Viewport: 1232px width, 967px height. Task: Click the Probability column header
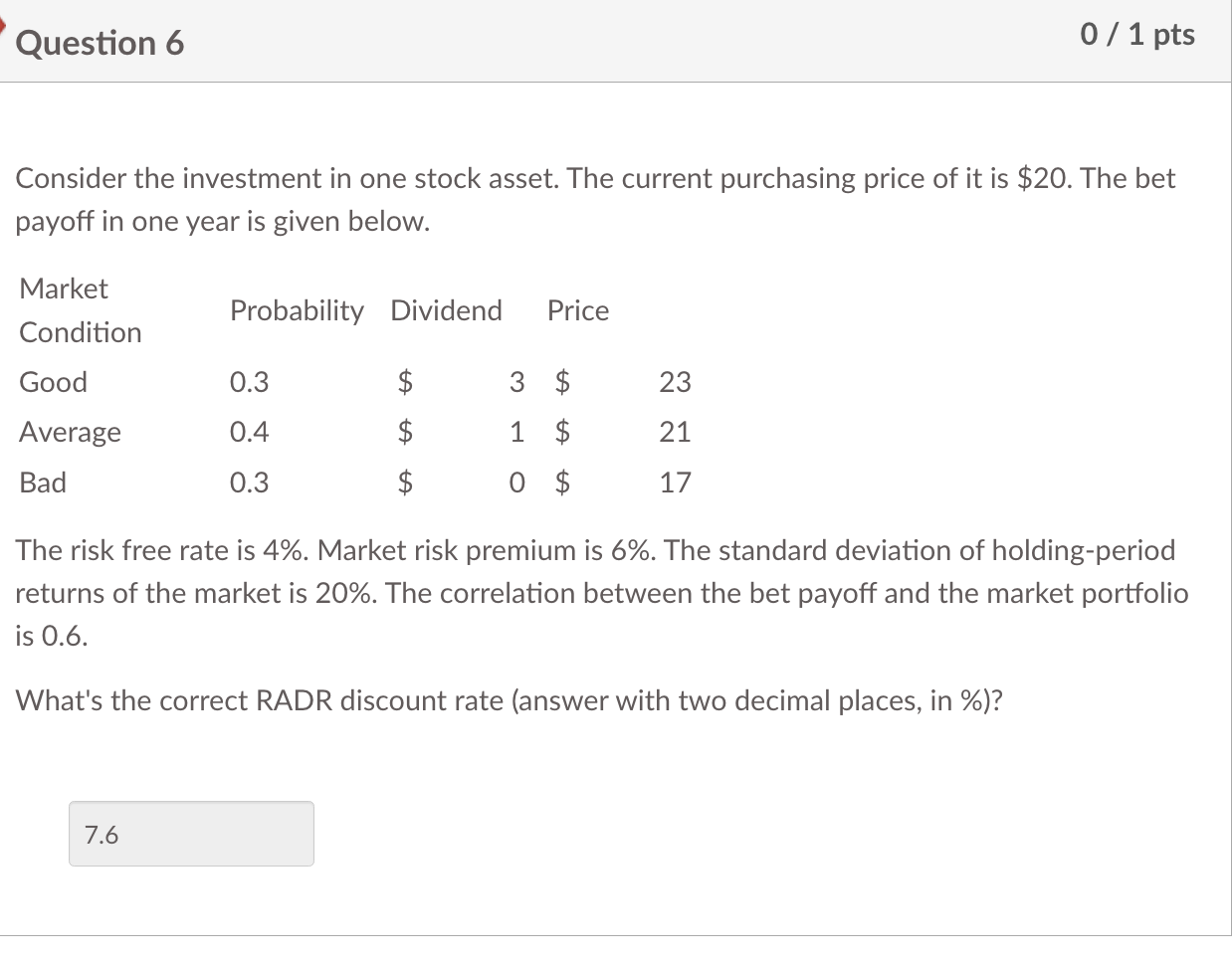coord(297,310)
